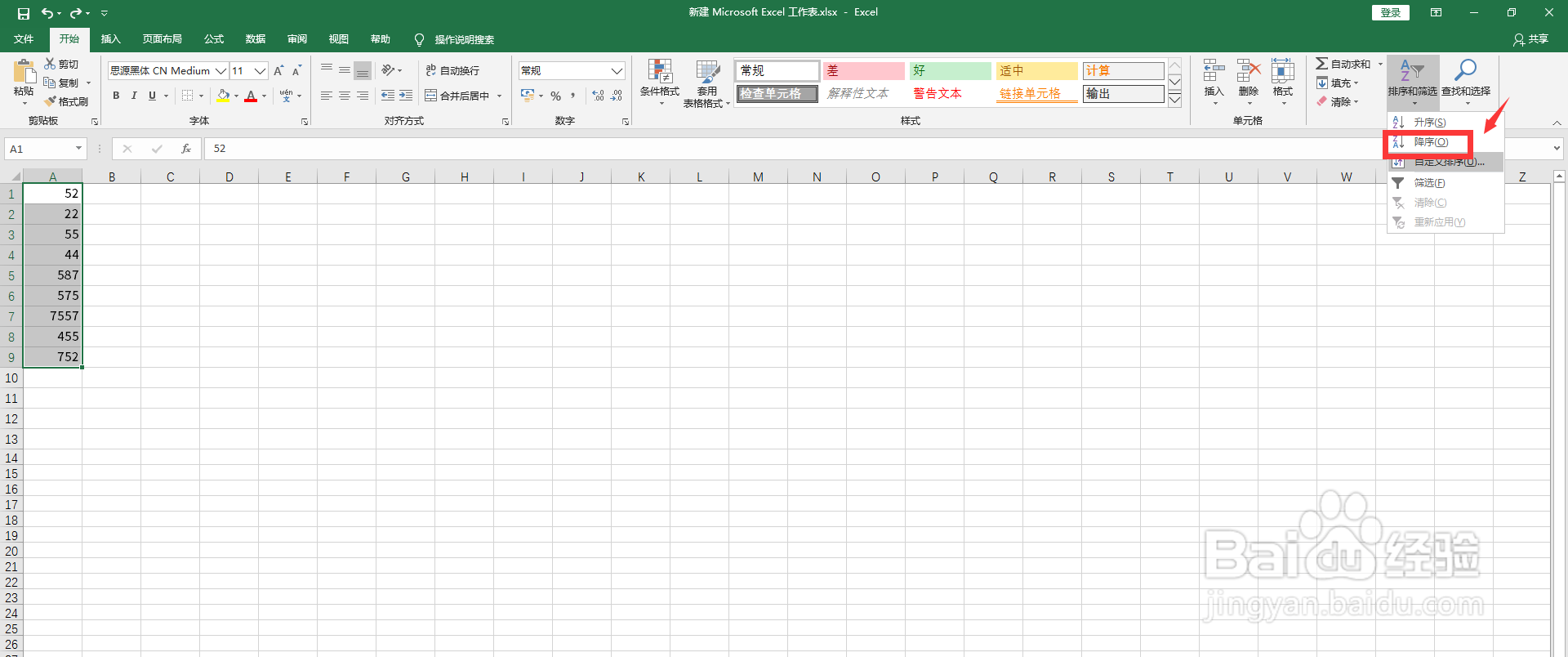Click the Insert Function fx icon

tap(186, 149)
